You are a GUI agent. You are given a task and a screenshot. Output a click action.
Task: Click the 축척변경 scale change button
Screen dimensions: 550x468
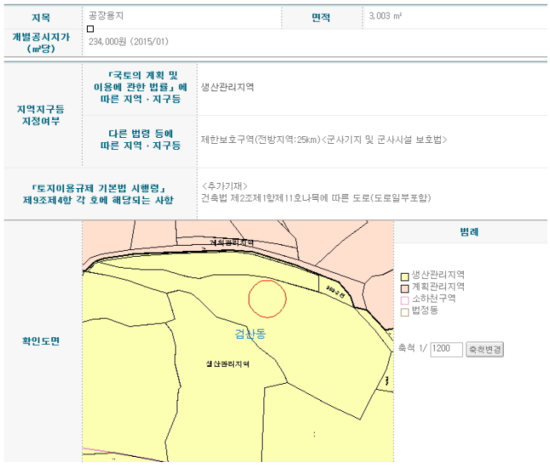click(x=484, y=349)
